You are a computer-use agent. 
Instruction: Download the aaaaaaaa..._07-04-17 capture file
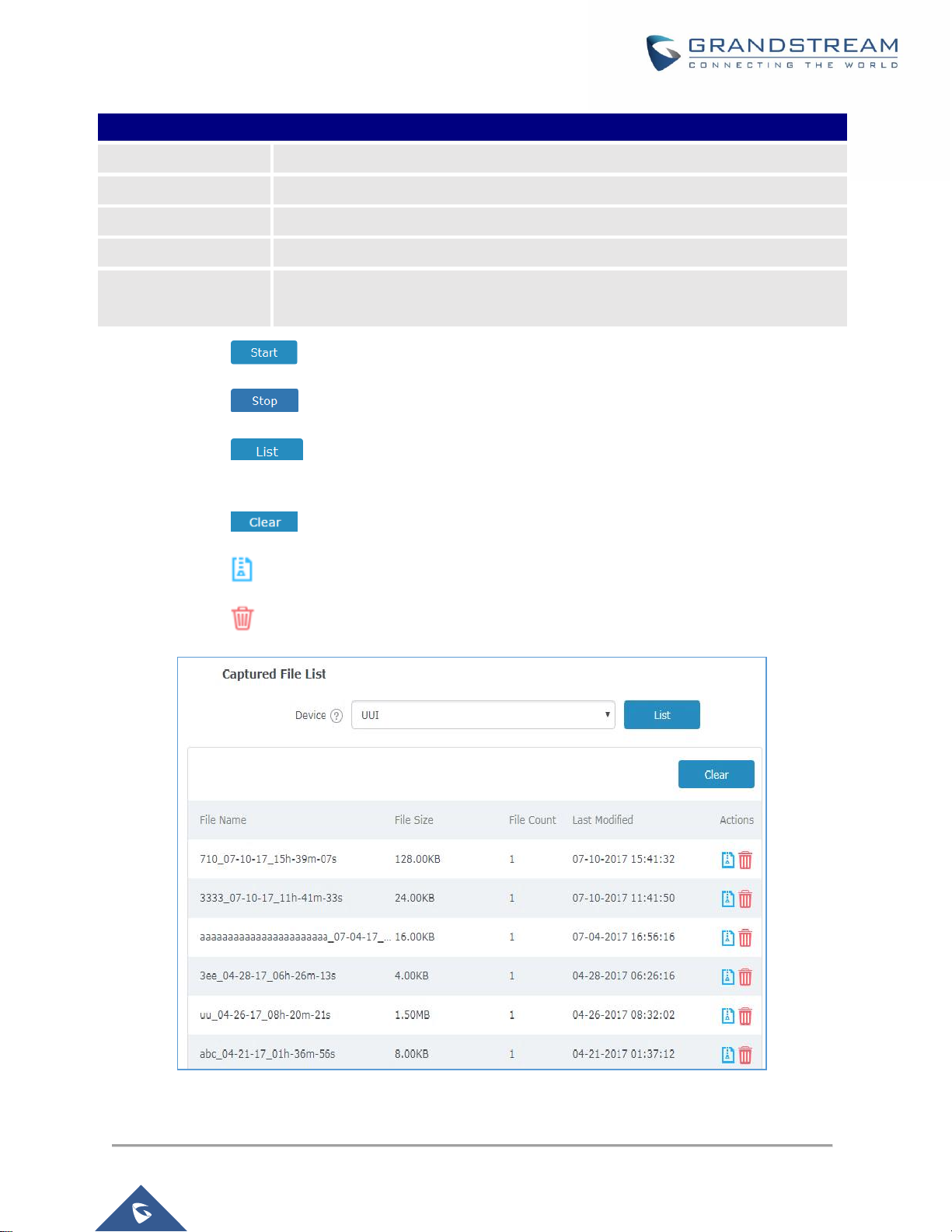[728, 938]
